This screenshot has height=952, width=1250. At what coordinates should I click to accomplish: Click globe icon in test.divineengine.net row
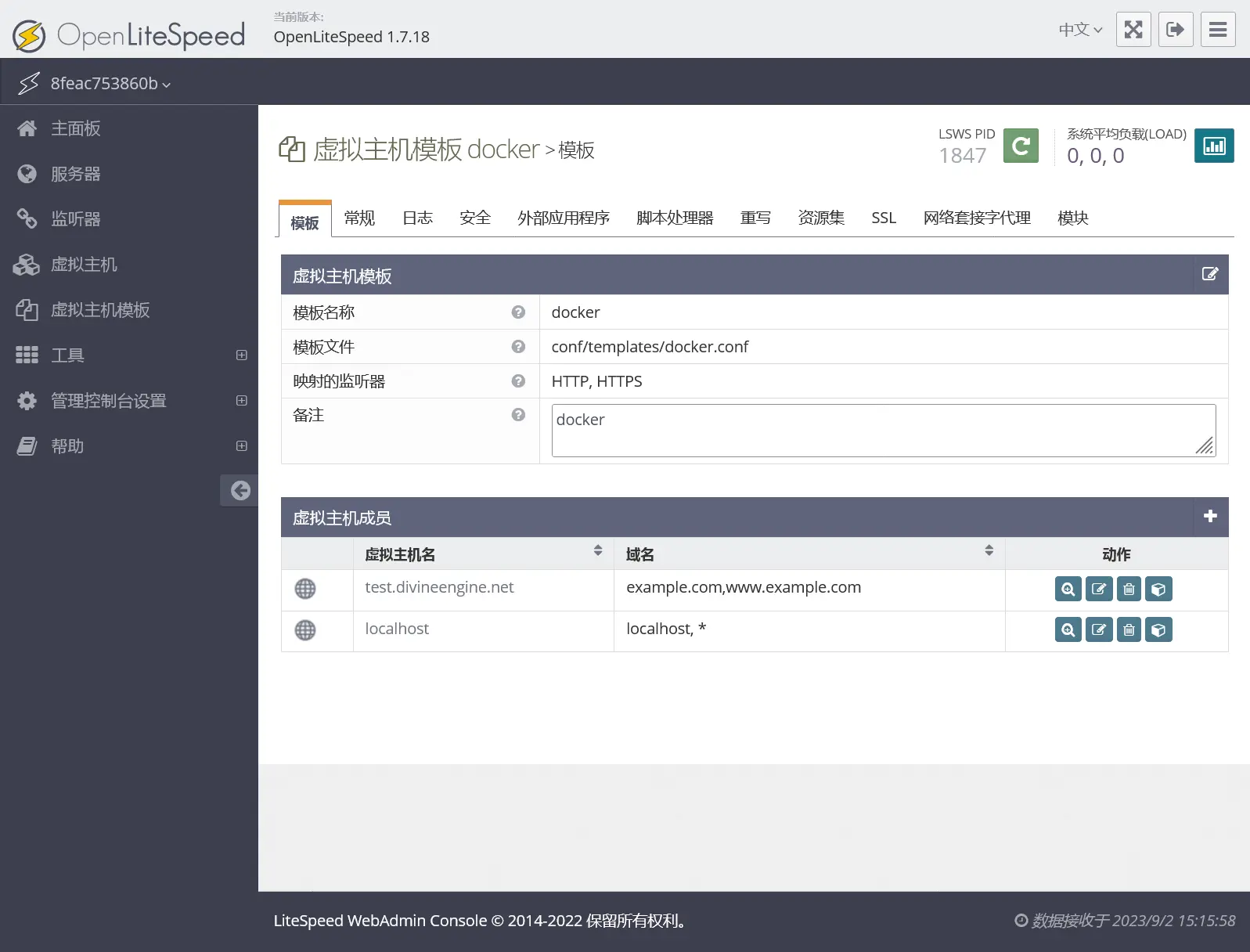305,589
